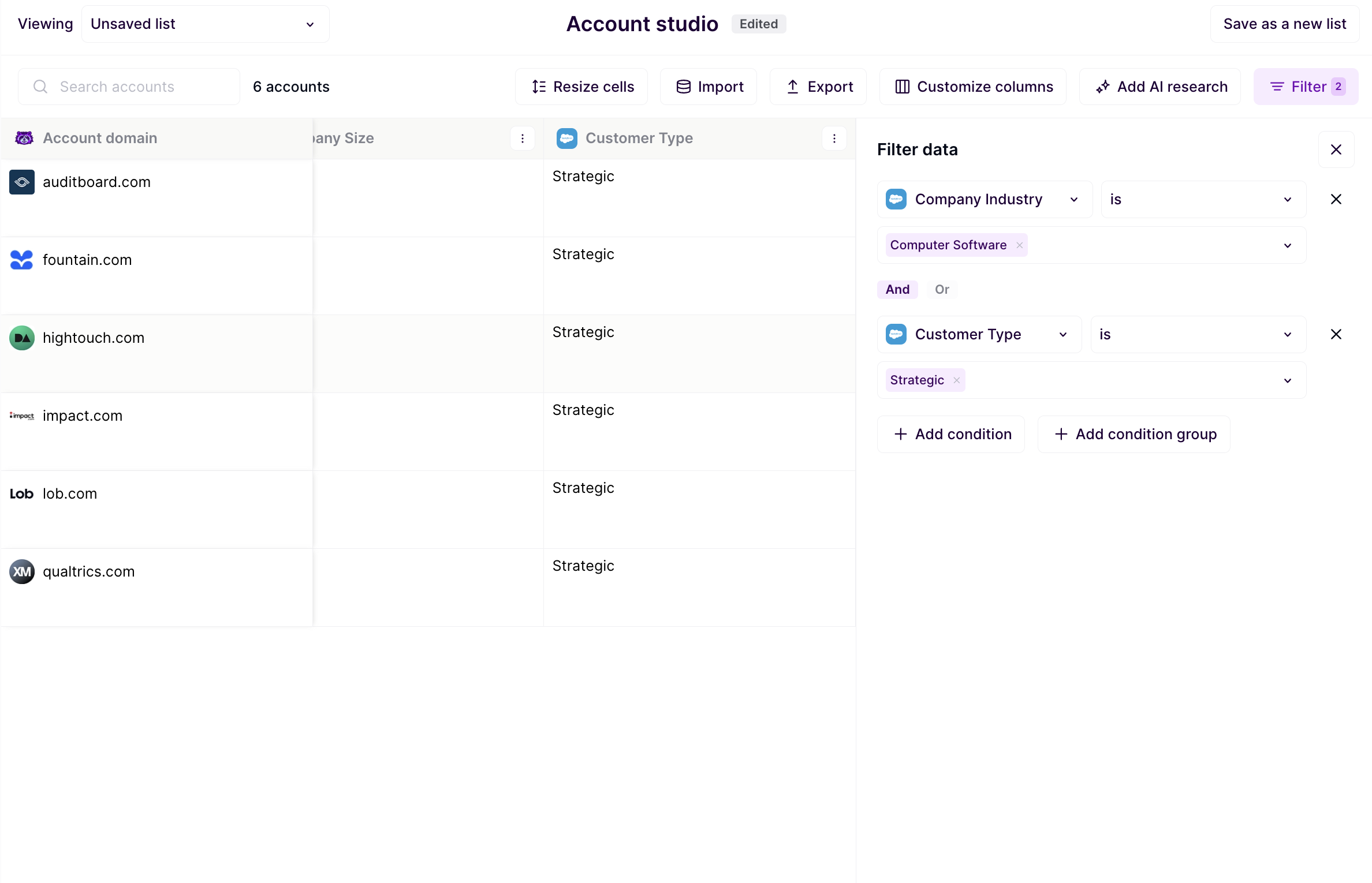The image size is (1372, 883).
Task: Click the Salesforce cloud icon beside Customer Type header
Action: coord(567,139)
